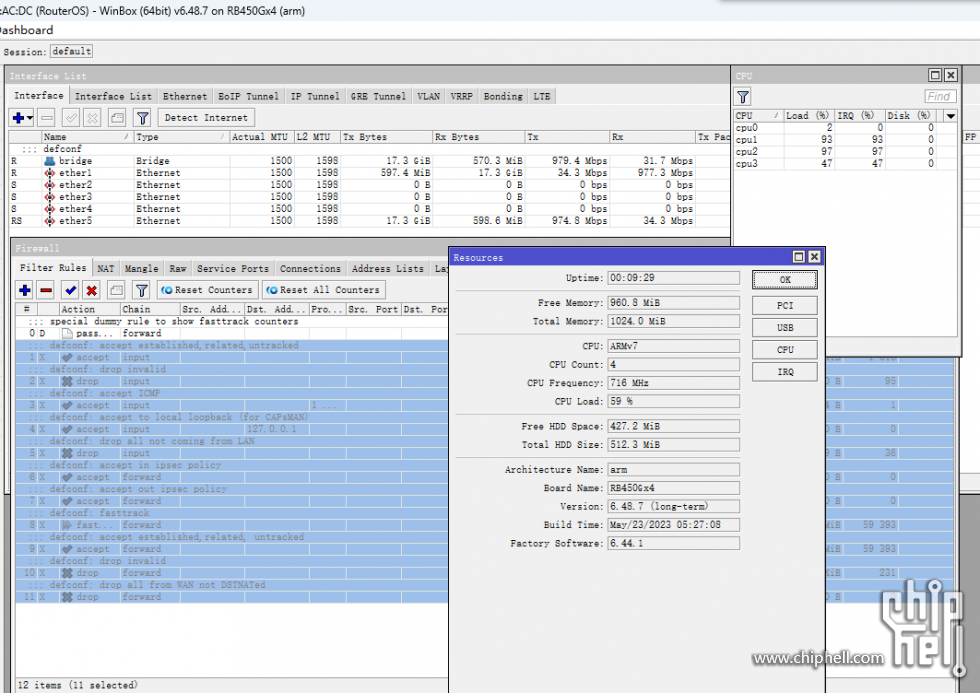Viewport: 980px width, 693px height.
Task: Click 'defconf: accept ICMP' comment row
Action: pyautogui.click(x=231, y=393)
